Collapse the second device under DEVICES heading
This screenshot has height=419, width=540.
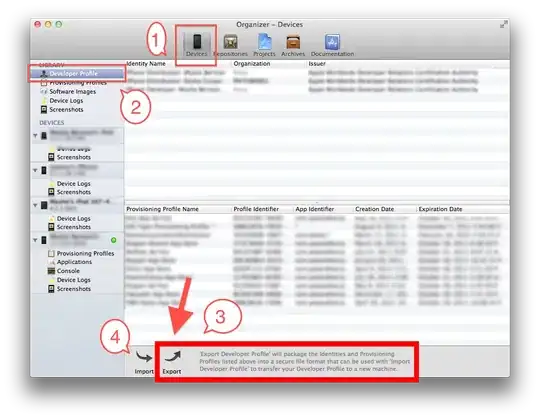(x=35, y=170)
